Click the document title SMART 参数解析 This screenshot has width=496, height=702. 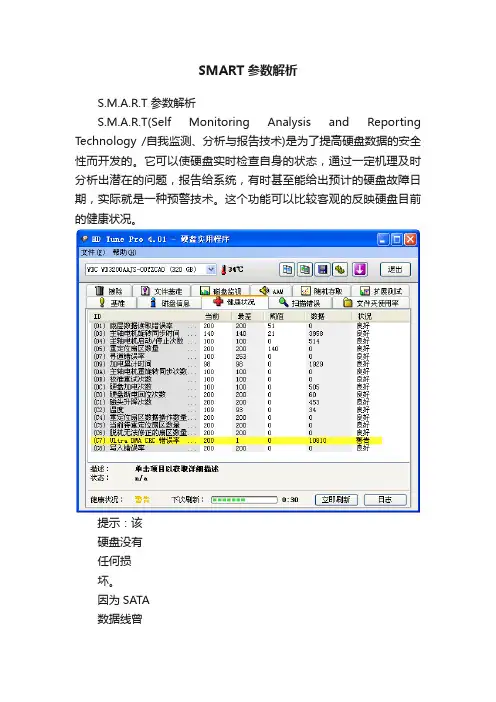tap(248, 70)
